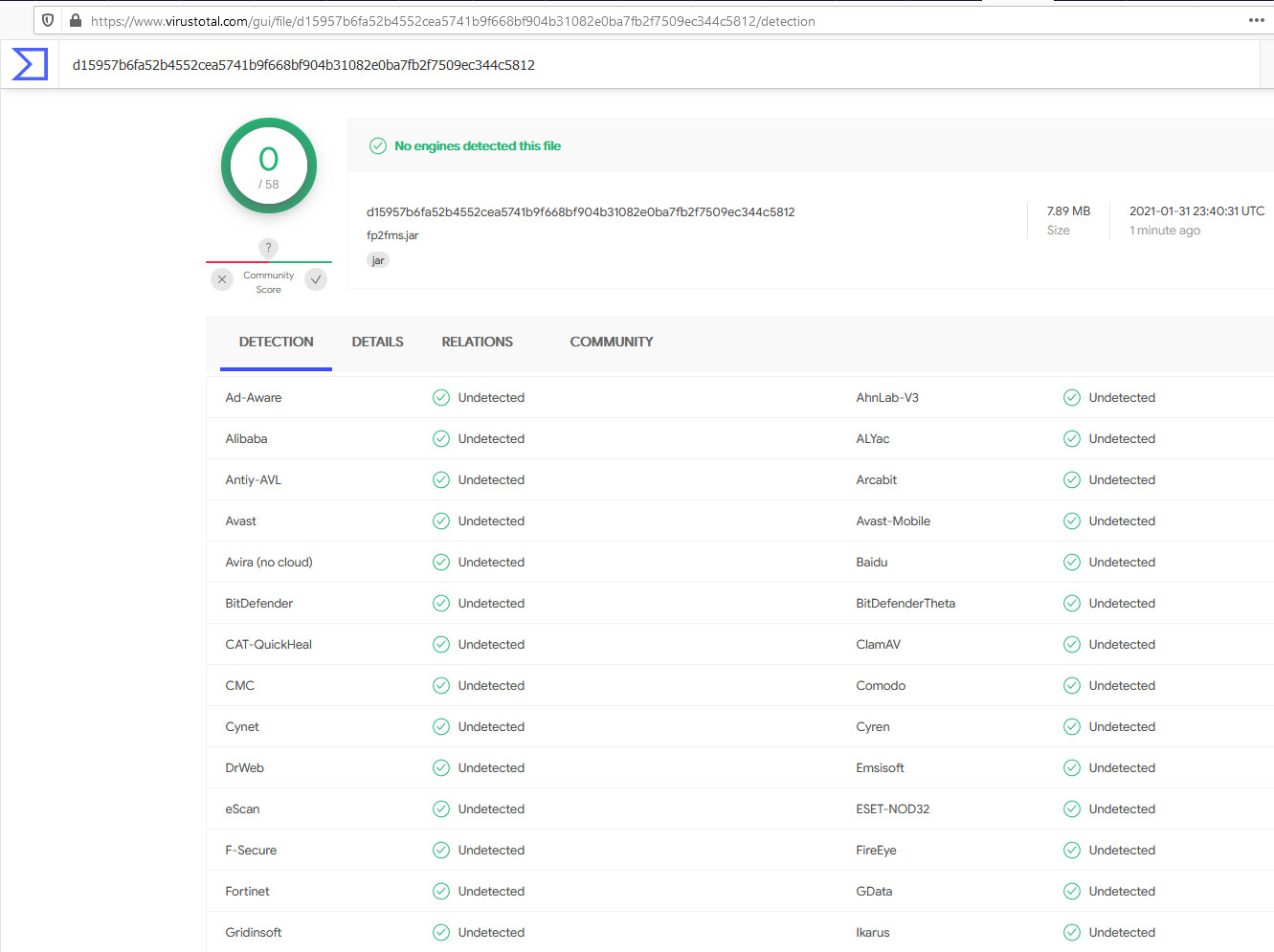Image resolution: width=1274 pixels, height=952 pixels.
Task: Click the Community Score label
Action: (x=269, y=282)
